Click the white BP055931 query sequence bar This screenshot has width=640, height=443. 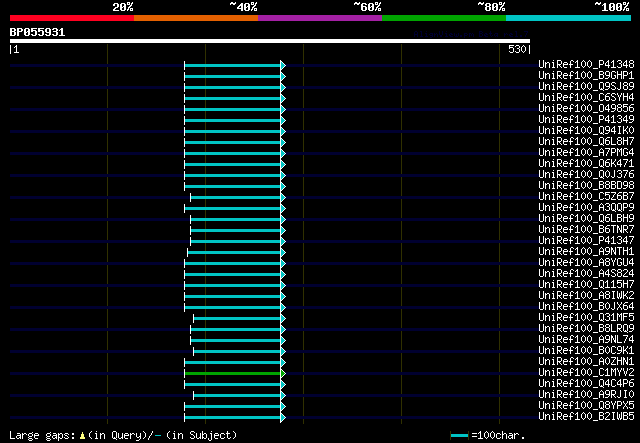click(270, 41)
